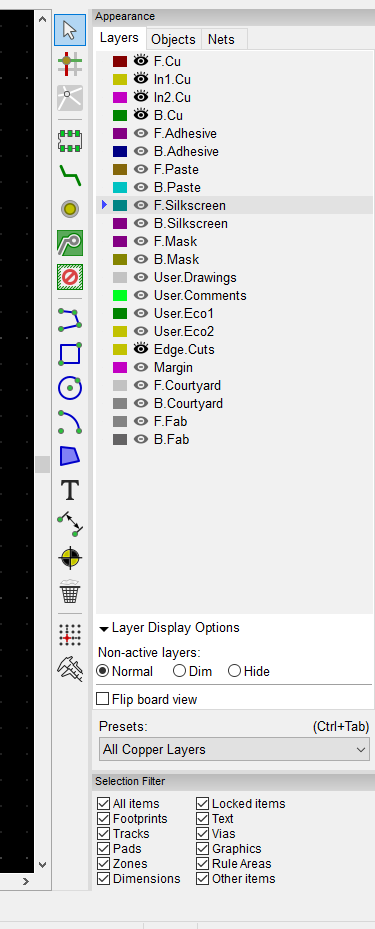The height and width of the screenshot is (929, 375).
Task: Click the vertical scrollbar down arrow
Action: click(x=42, y=864)
